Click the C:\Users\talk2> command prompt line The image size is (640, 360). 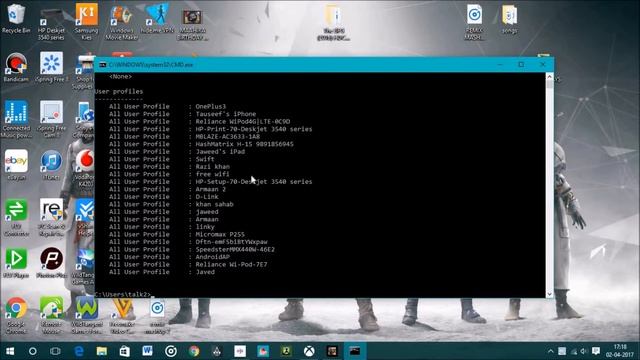(123, 294)
